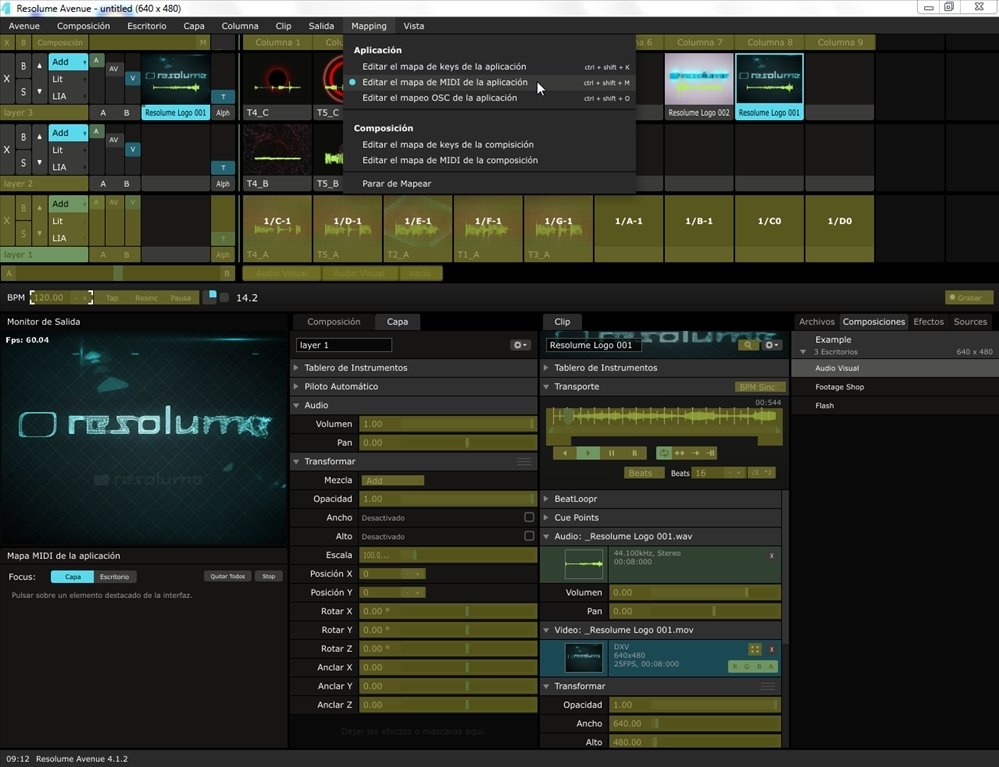999x767 pixels.
Task: Enable ping-pong (bounce) playback mode icon
Action: point(680,453)
